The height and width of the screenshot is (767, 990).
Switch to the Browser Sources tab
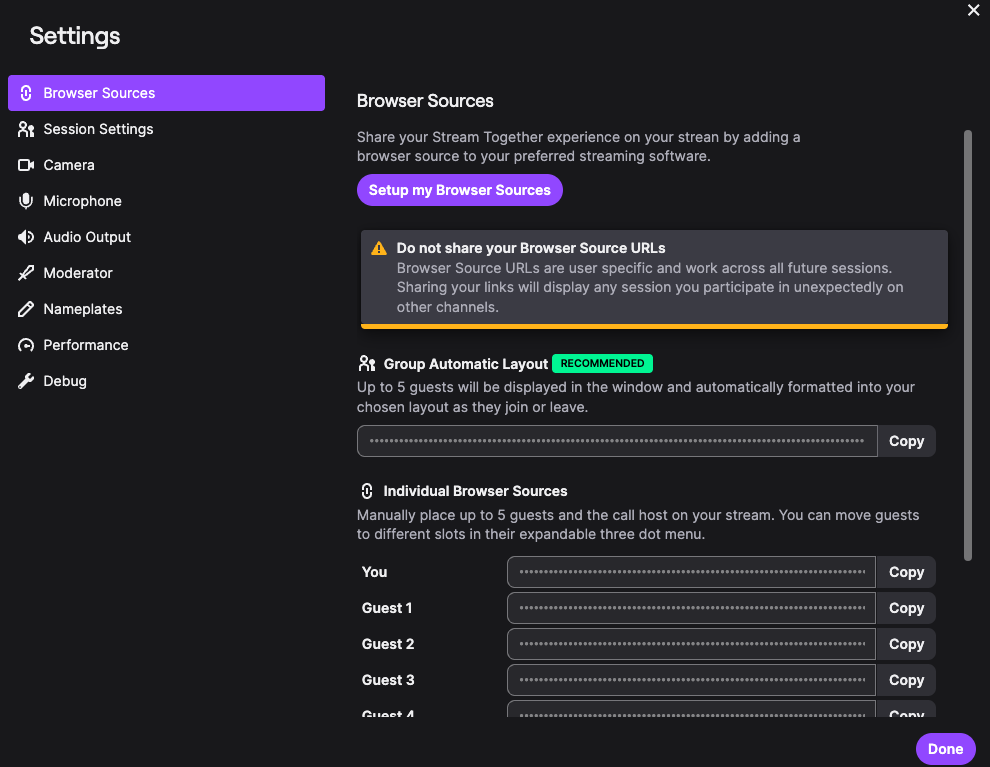[x=166, y=93]
